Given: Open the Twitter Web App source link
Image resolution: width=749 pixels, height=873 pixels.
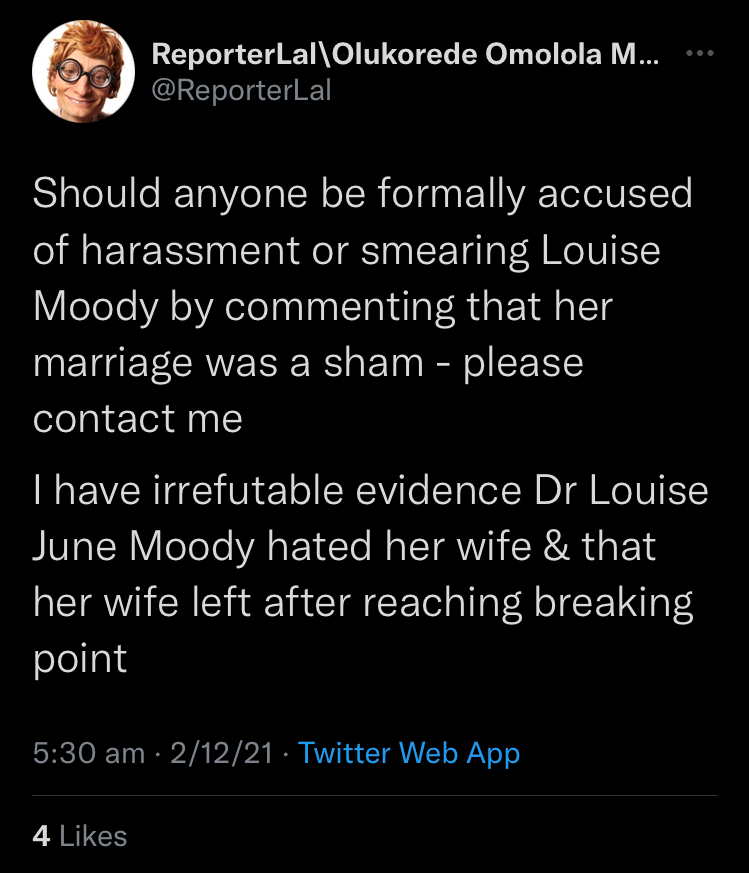Looking at the screenshot, I should [409, 753].
